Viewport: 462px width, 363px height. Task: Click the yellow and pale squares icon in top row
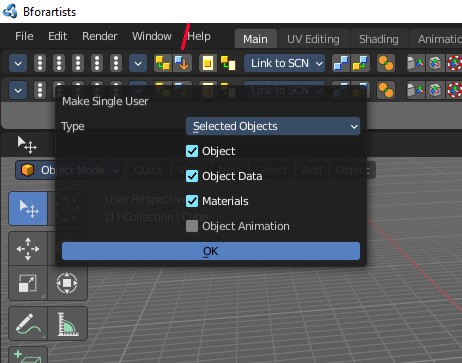(x=228, y=63)
